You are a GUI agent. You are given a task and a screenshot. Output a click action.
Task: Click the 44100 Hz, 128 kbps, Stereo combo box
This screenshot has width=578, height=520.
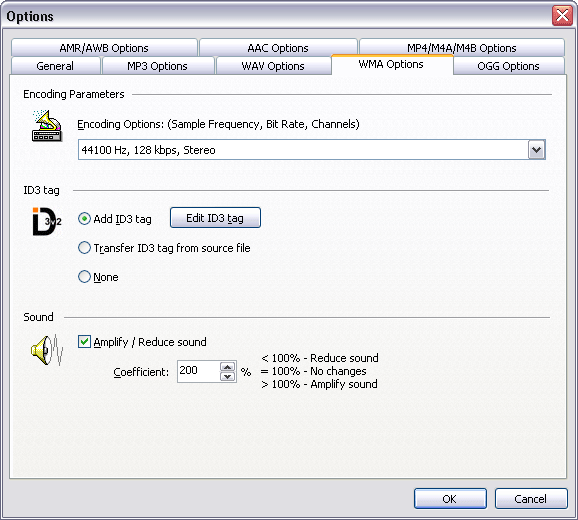(311, 150)
